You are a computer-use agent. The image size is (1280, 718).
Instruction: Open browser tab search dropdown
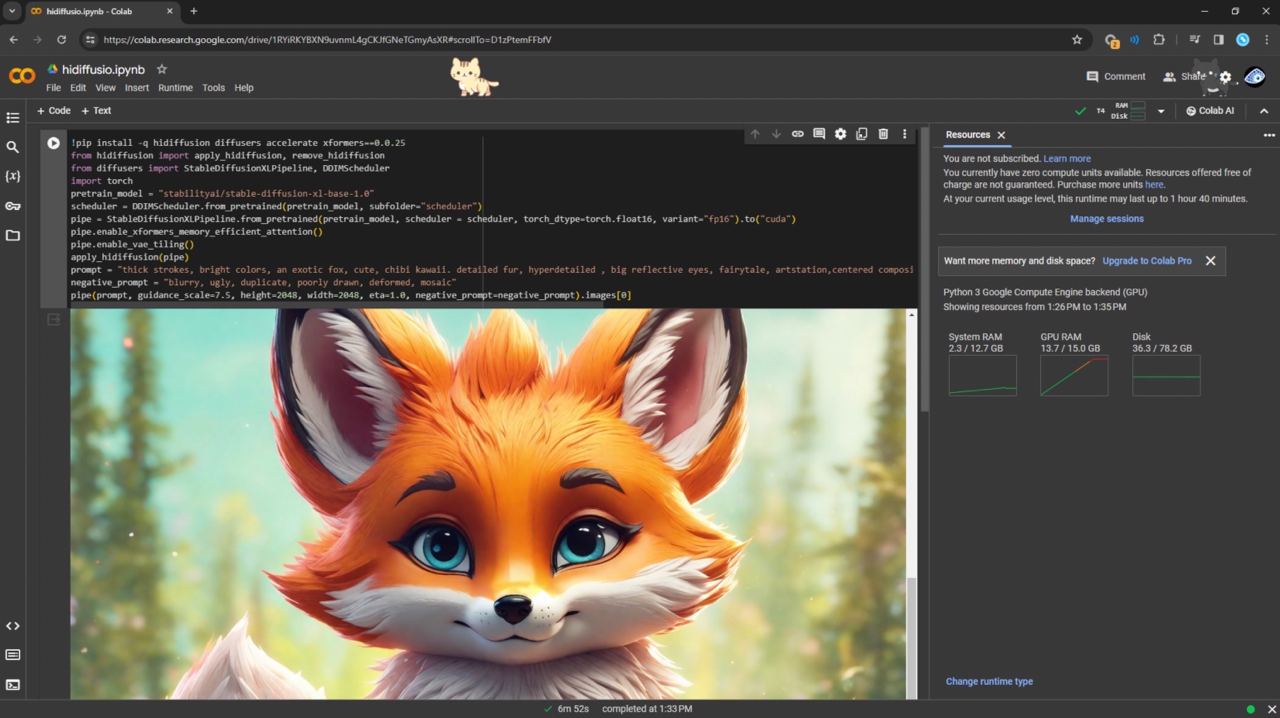[x=12, y=11]
